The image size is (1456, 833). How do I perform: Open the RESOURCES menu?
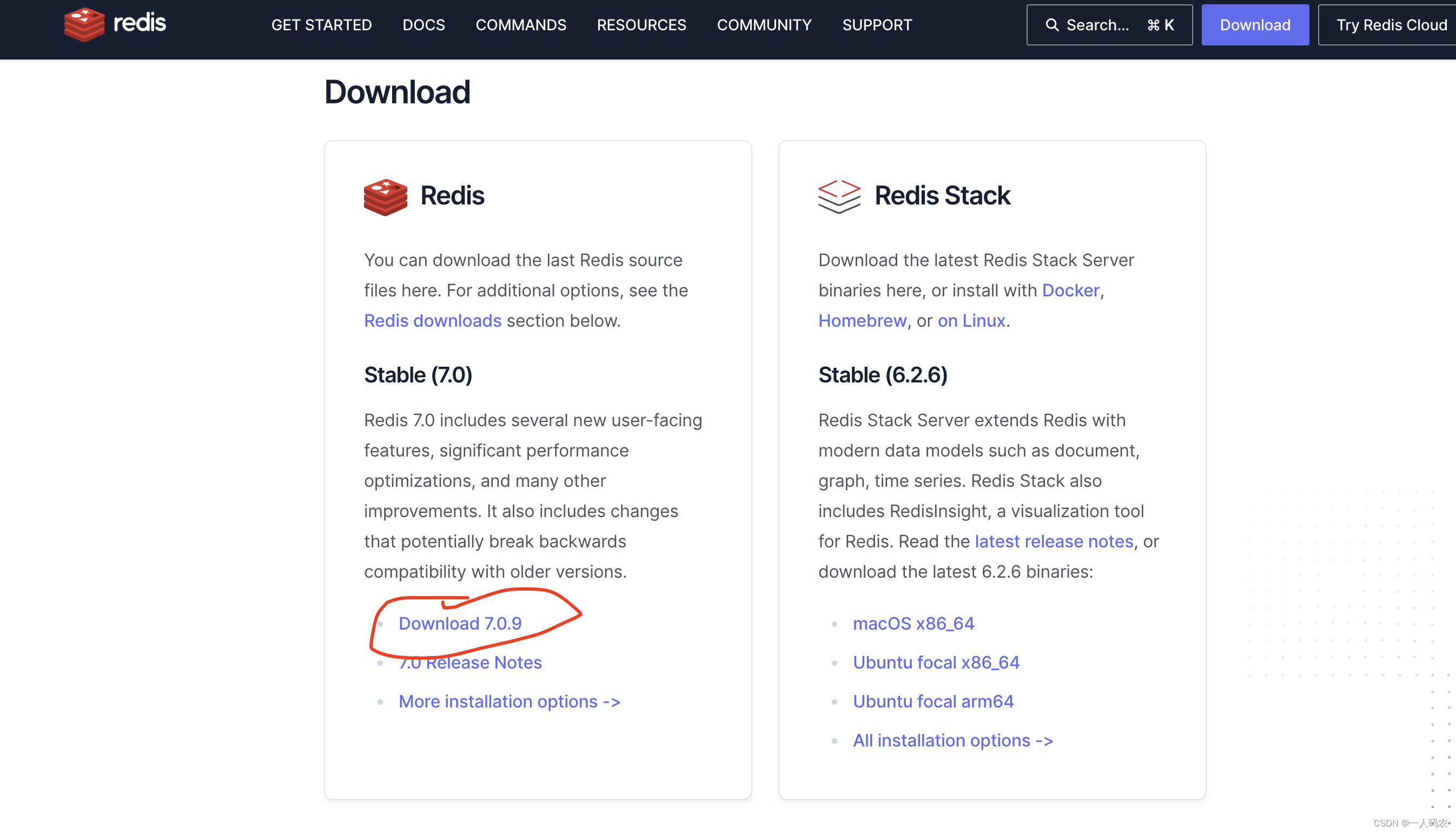click(641, 24)
